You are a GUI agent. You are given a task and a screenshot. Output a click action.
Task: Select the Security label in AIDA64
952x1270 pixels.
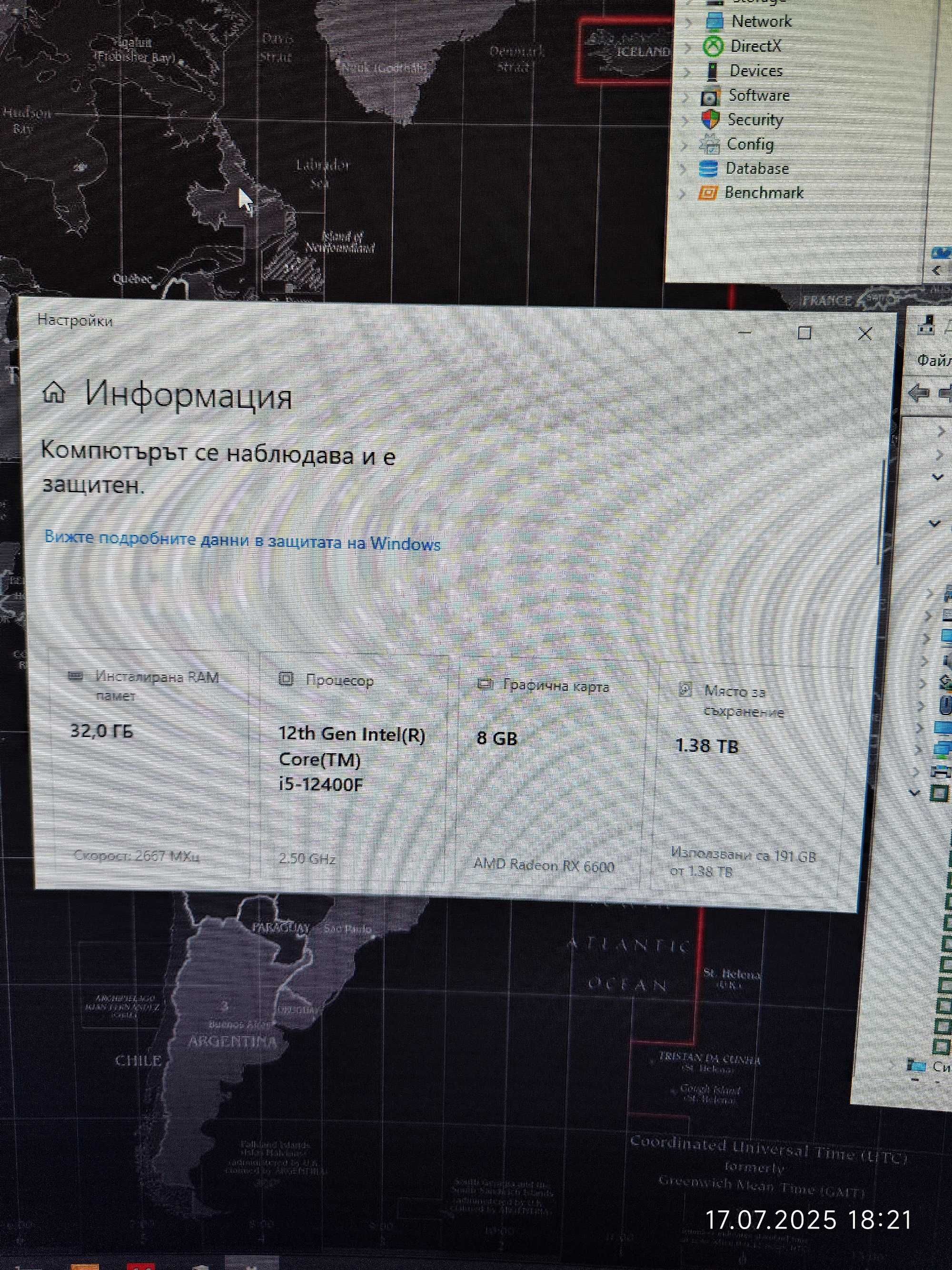(755, 120)
